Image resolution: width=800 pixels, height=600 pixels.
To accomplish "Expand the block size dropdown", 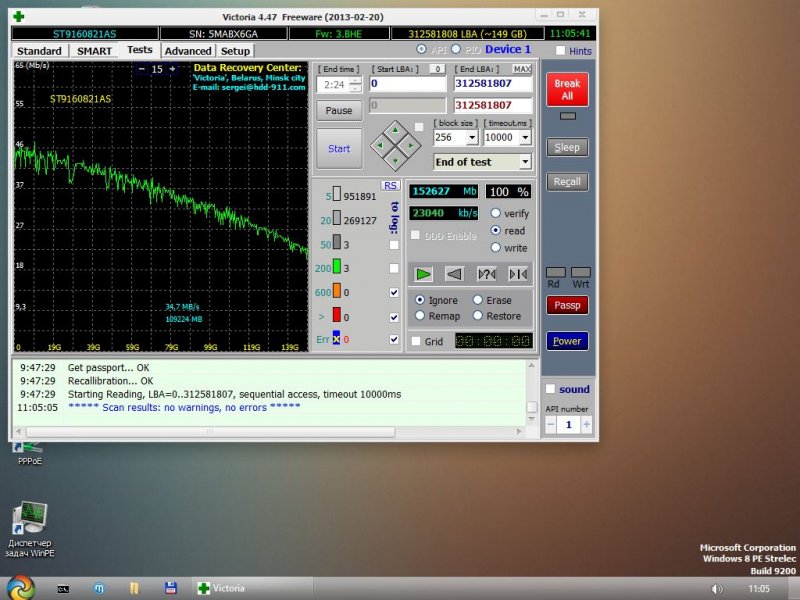I will click(x=472, y=138).
